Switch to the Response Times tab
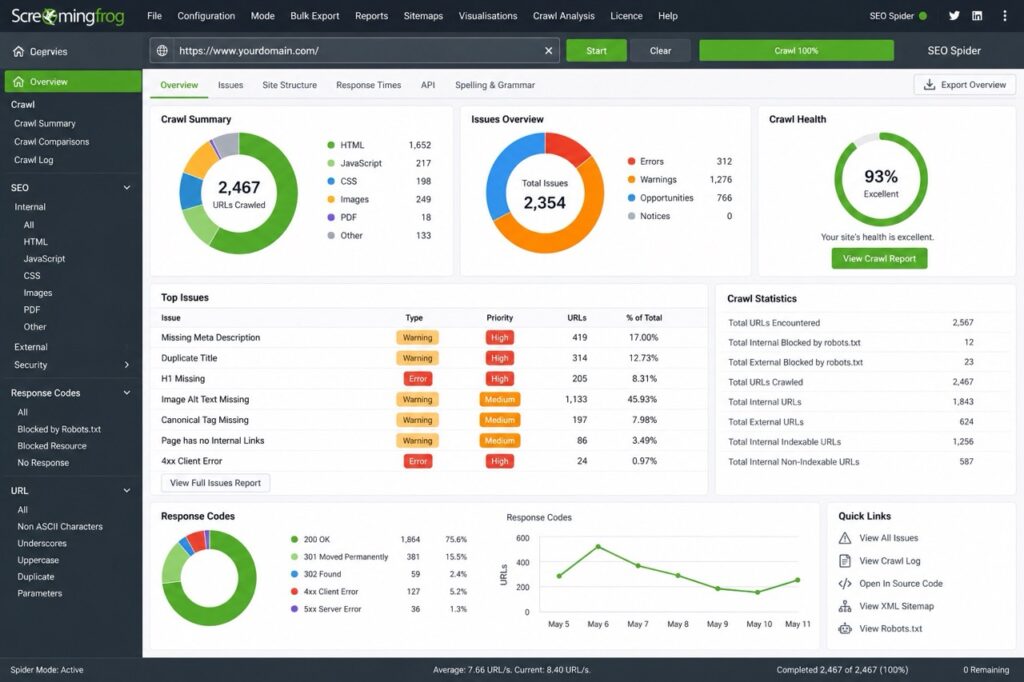The height and width of the screenshot is (682, 1024). (x=368, y=85)
